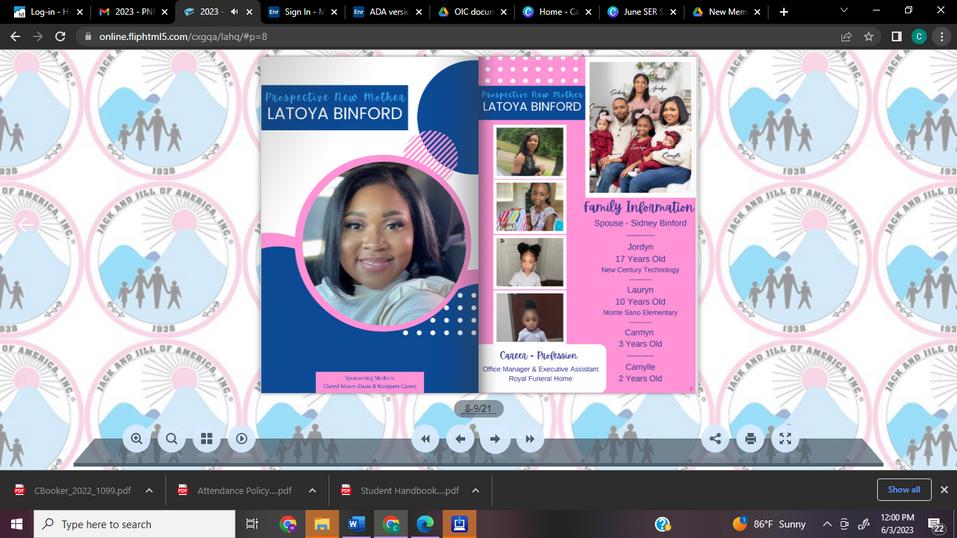Screen dimensions: 957x538
Task: Click the Family Information heading
Action: tap(639, 207)
